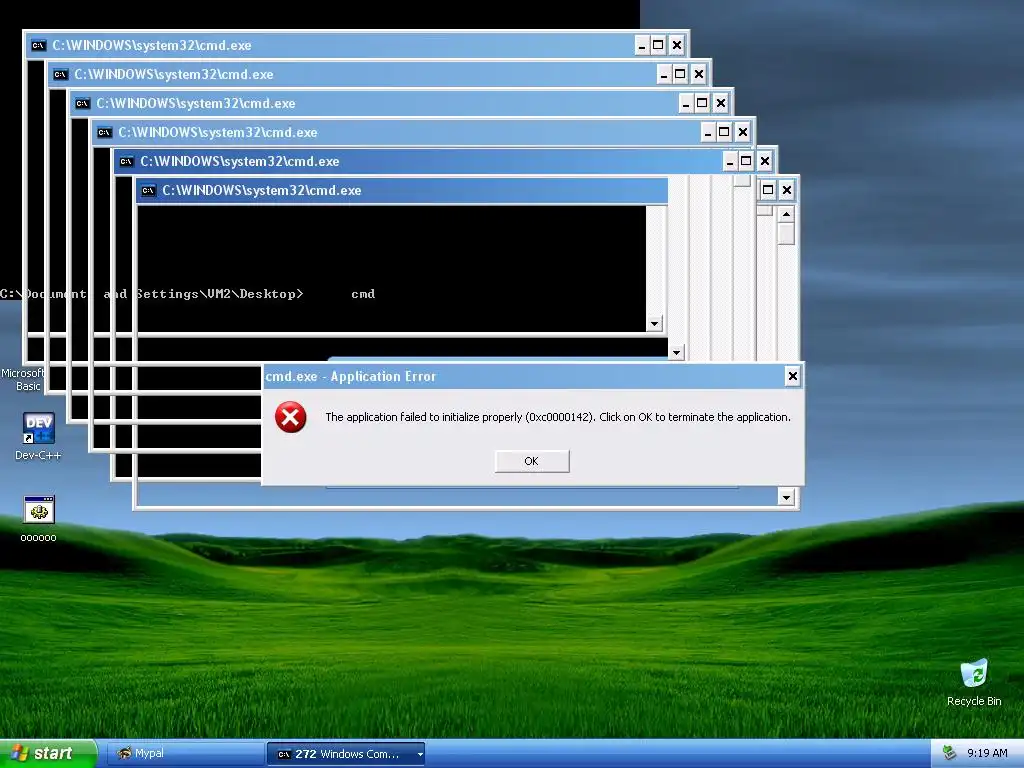Click the Application Error dialog title bar
This screenshot has width=1024, height=768.
pyautogui.click(x=522, y=376)
